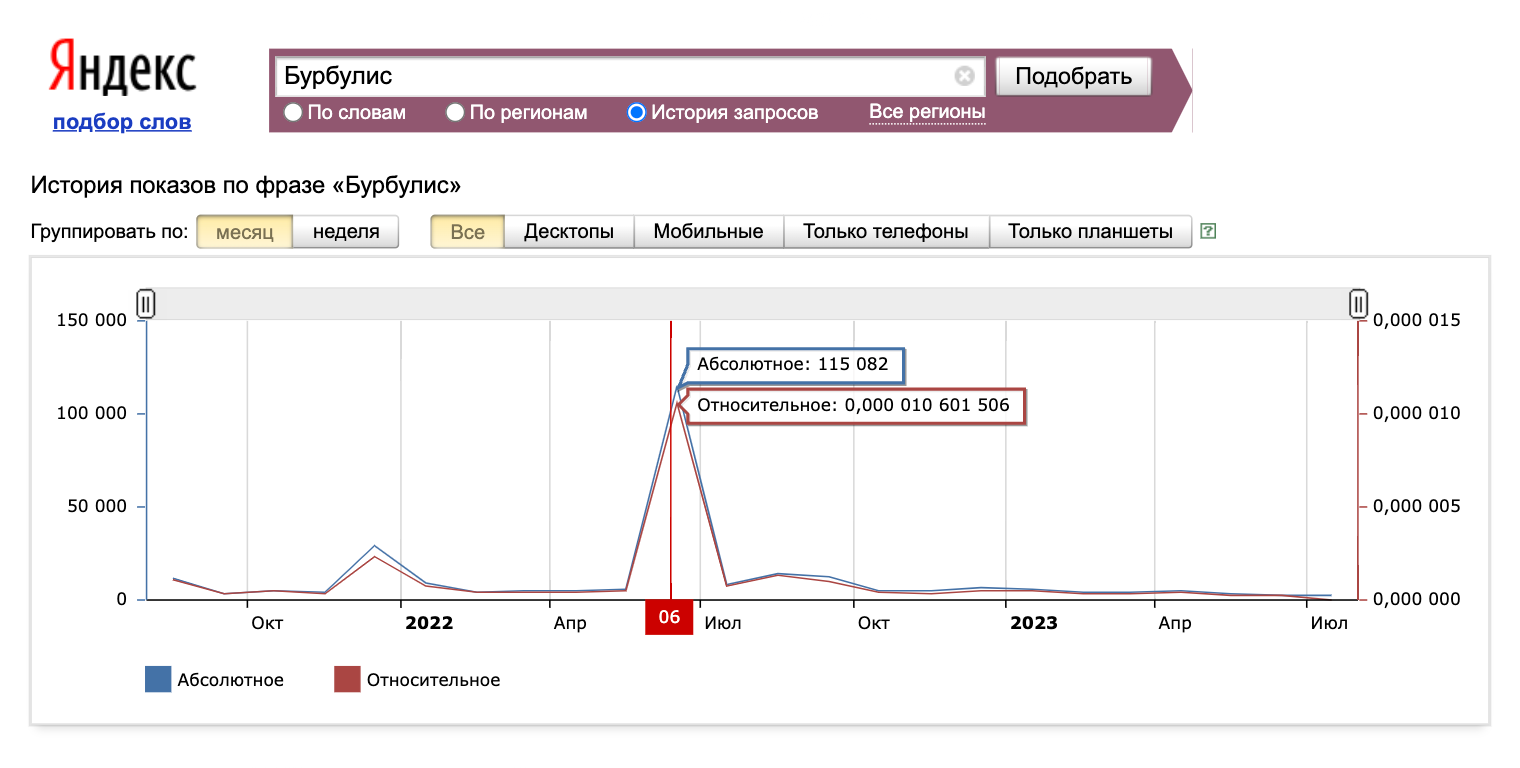The width and height of the screenshot is (1520, 768).
Task: Click the 150 000 axis value
Action: pos(94,320)
